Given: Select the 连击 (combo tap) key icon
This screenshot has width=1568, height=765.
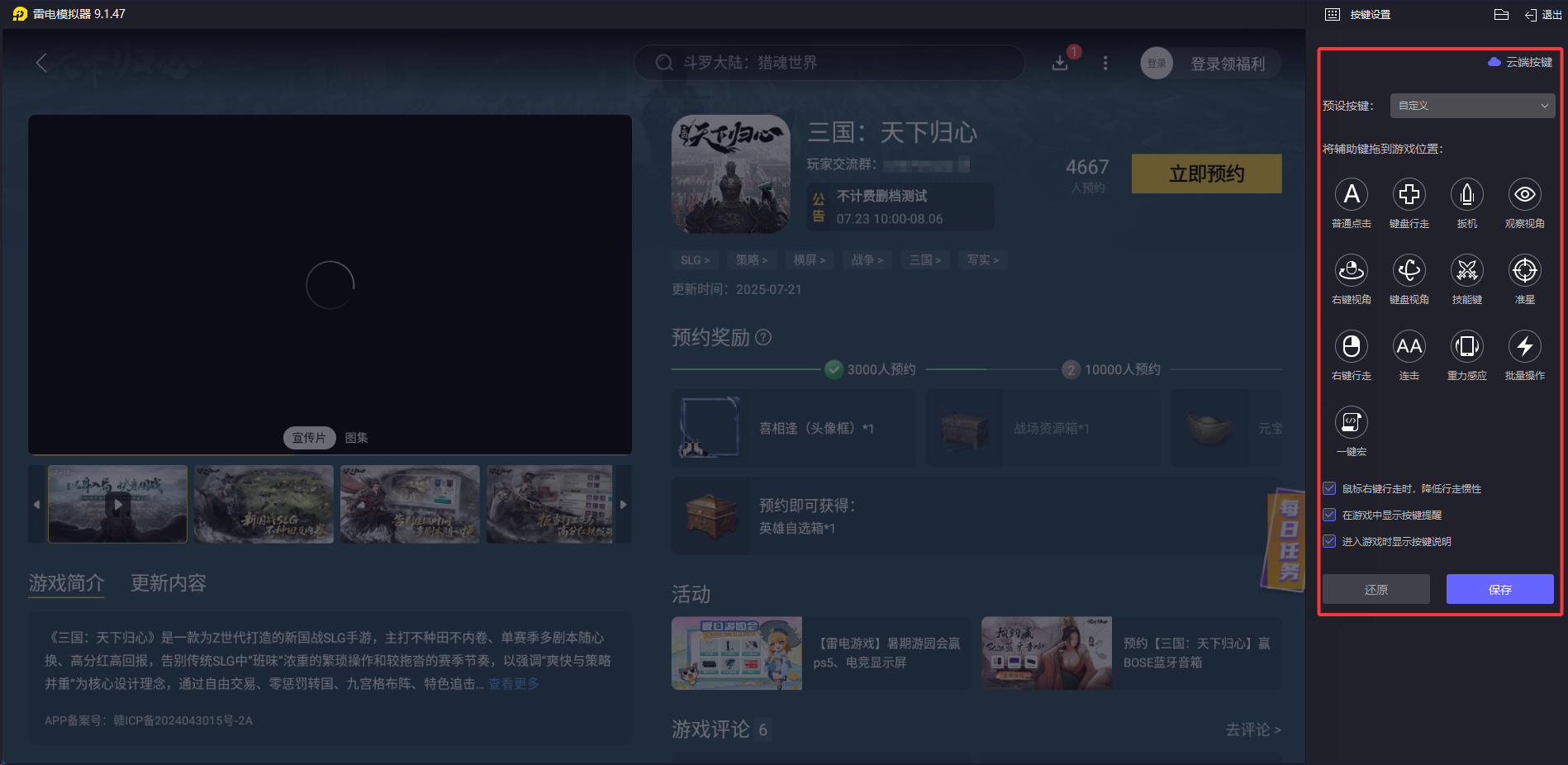Looking at the screenshot, I should [1409, 348].
